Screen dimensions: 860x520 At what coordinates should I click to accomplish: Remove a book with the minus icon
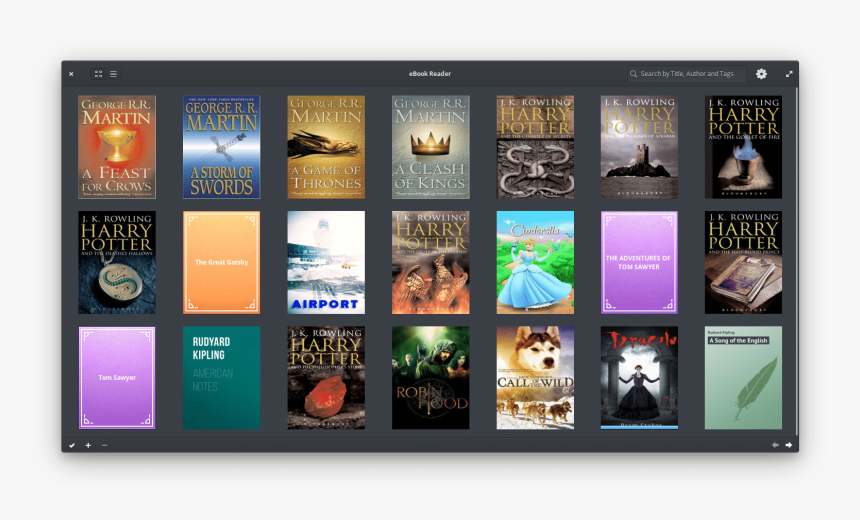click(x=105, y=445)
